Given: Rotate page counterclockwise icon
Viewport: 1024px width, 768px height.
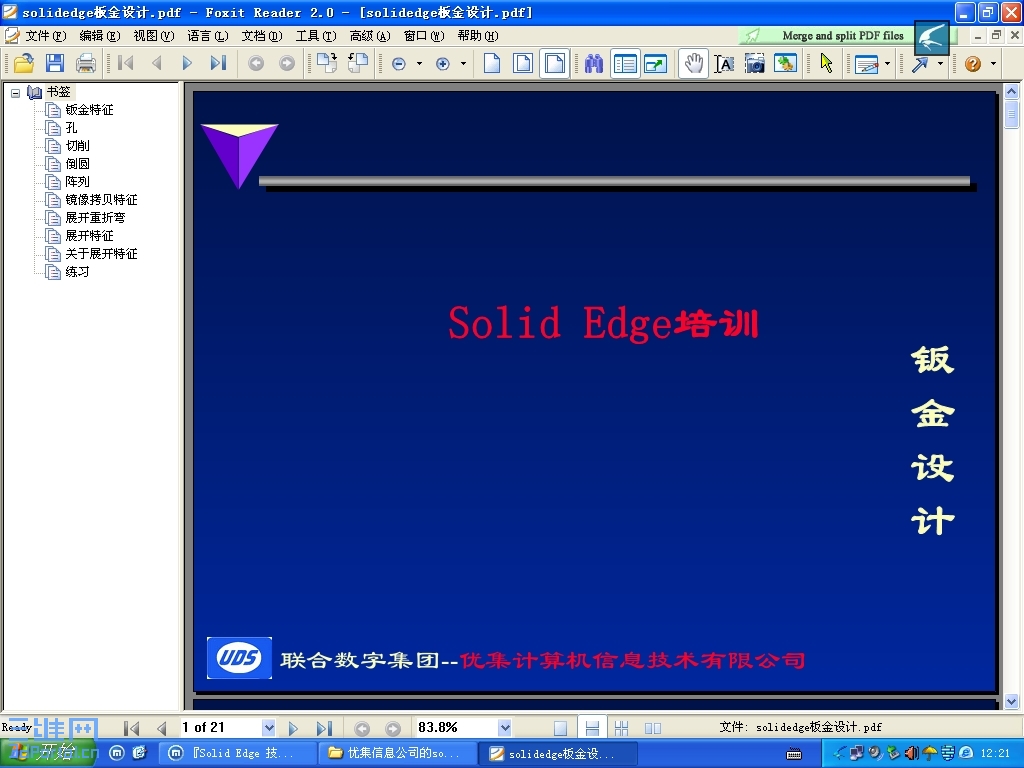Looking at the screenshot, I should pyautogui.click(x=358, y=63).
